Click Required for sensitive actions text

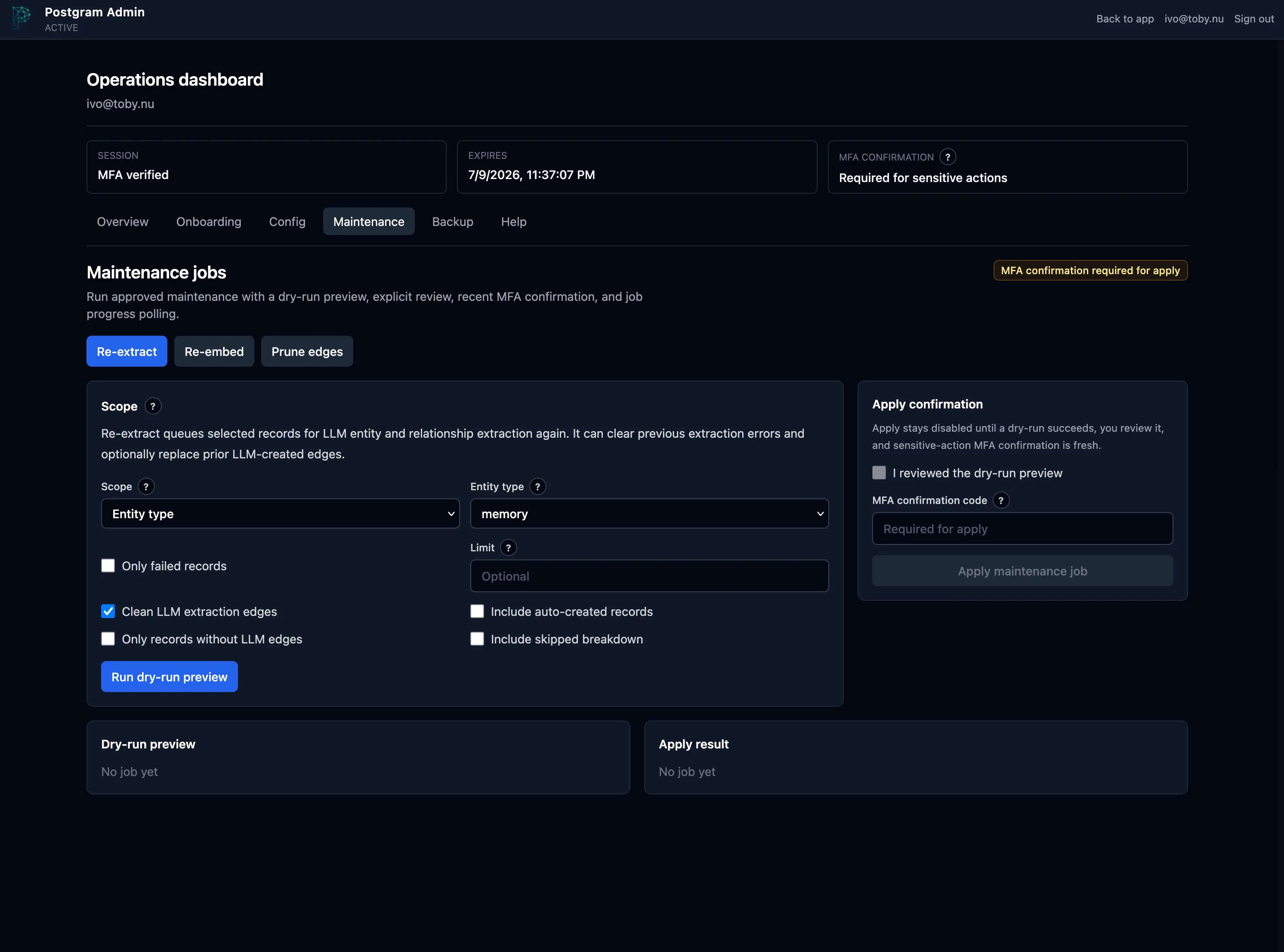pyautogui.click(x=923, y=178)
